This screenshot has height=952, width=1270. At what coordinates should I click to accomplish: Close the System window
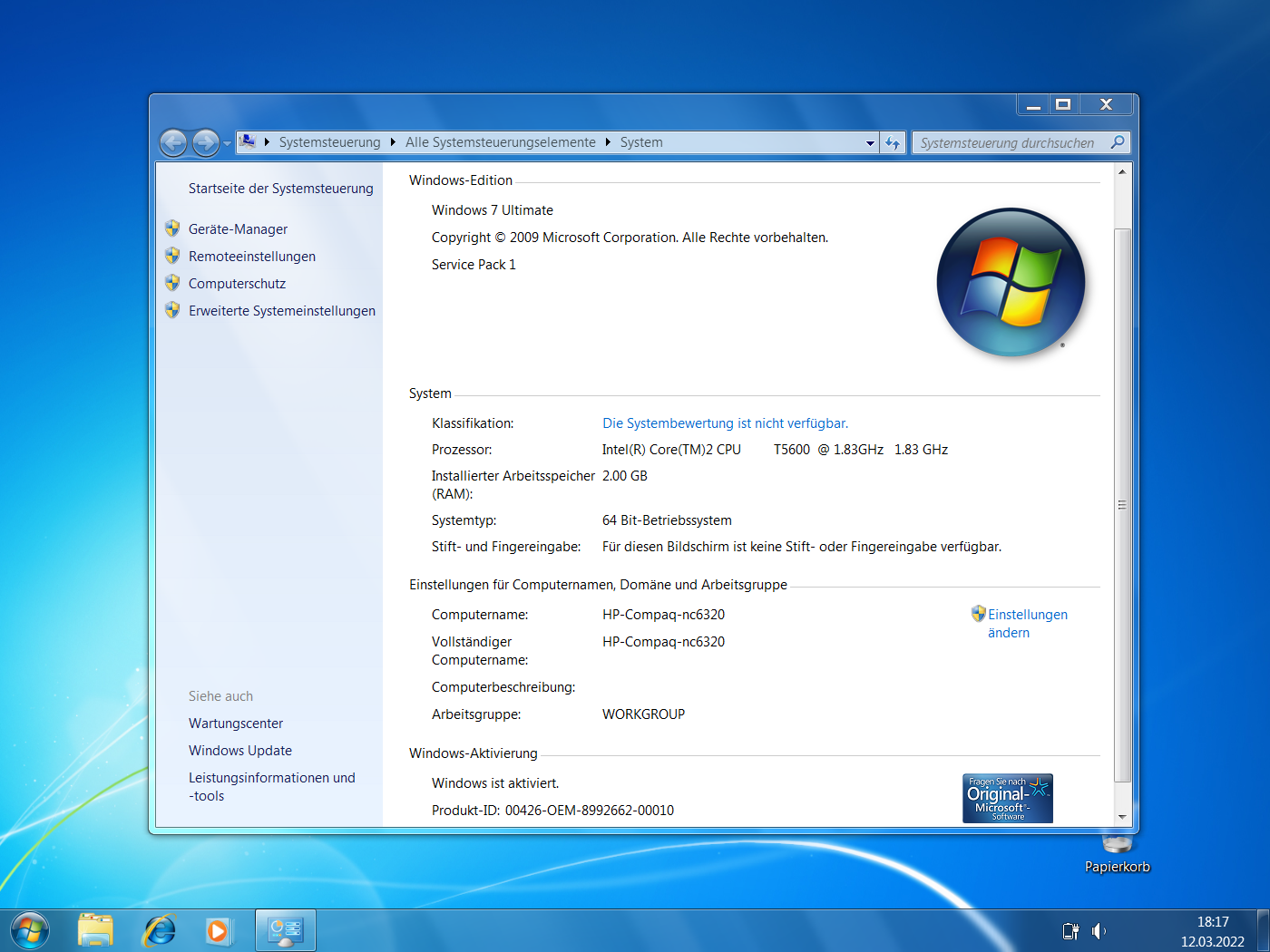(x=1106, y=104)
